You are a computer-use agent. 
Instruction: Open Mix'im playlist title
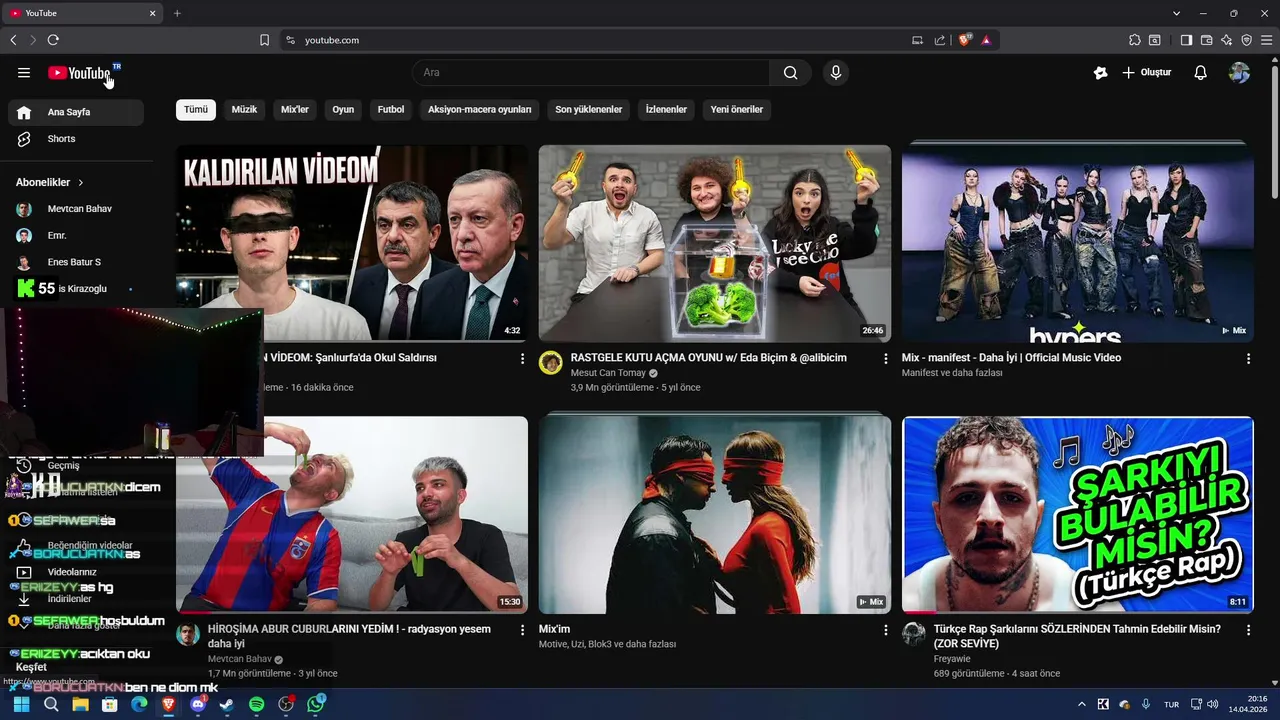pos(554,629)
